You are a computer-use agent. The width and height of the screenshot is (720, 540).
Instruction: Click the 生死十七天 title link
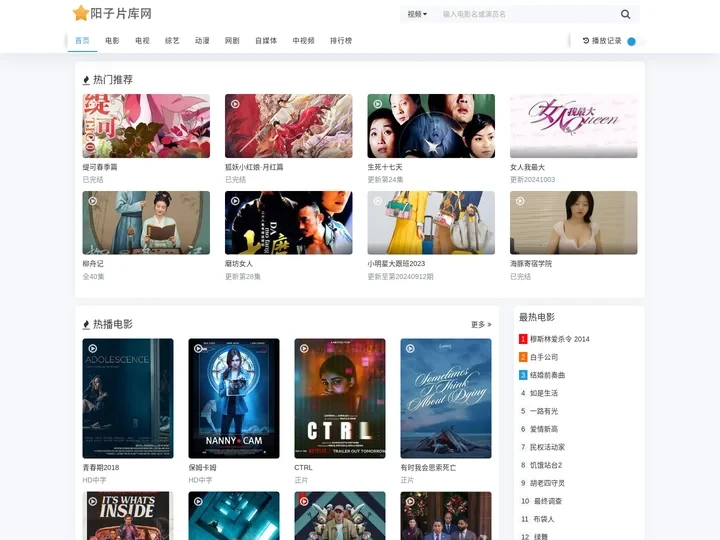click(x=385, y=167)
